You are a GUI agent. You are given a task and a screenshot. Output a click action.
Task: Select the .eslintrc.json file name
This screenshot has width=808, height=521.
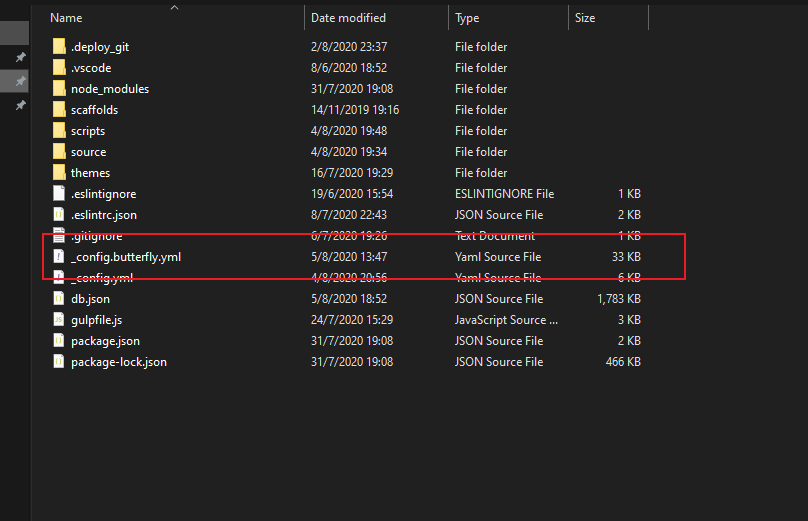point(104,215)
